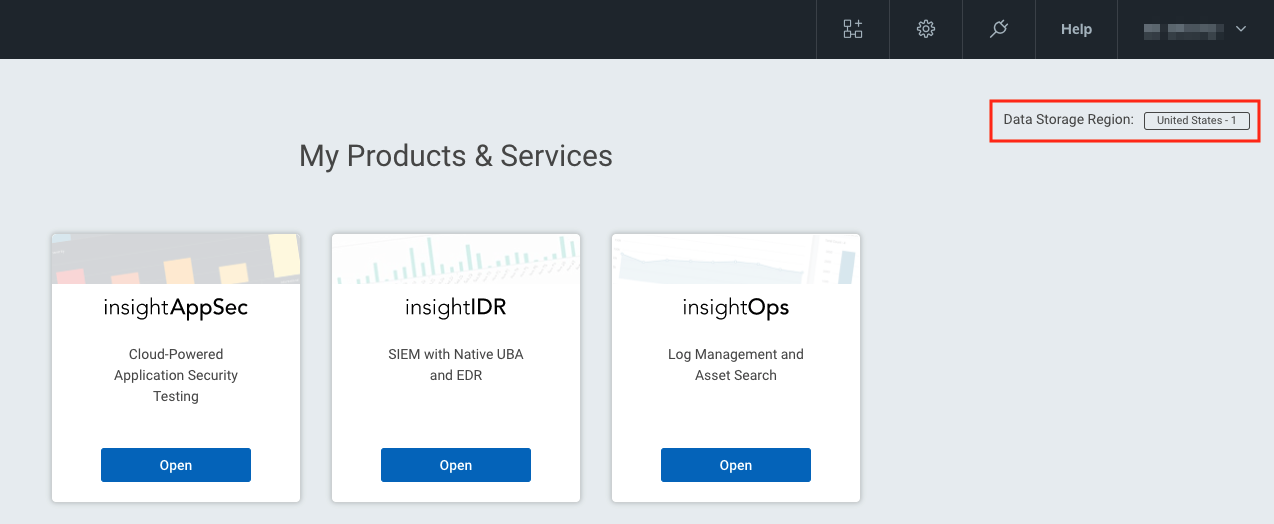Click the My Products & Services heading
The width and height of the screenshot is (1274, 524).
456,156
